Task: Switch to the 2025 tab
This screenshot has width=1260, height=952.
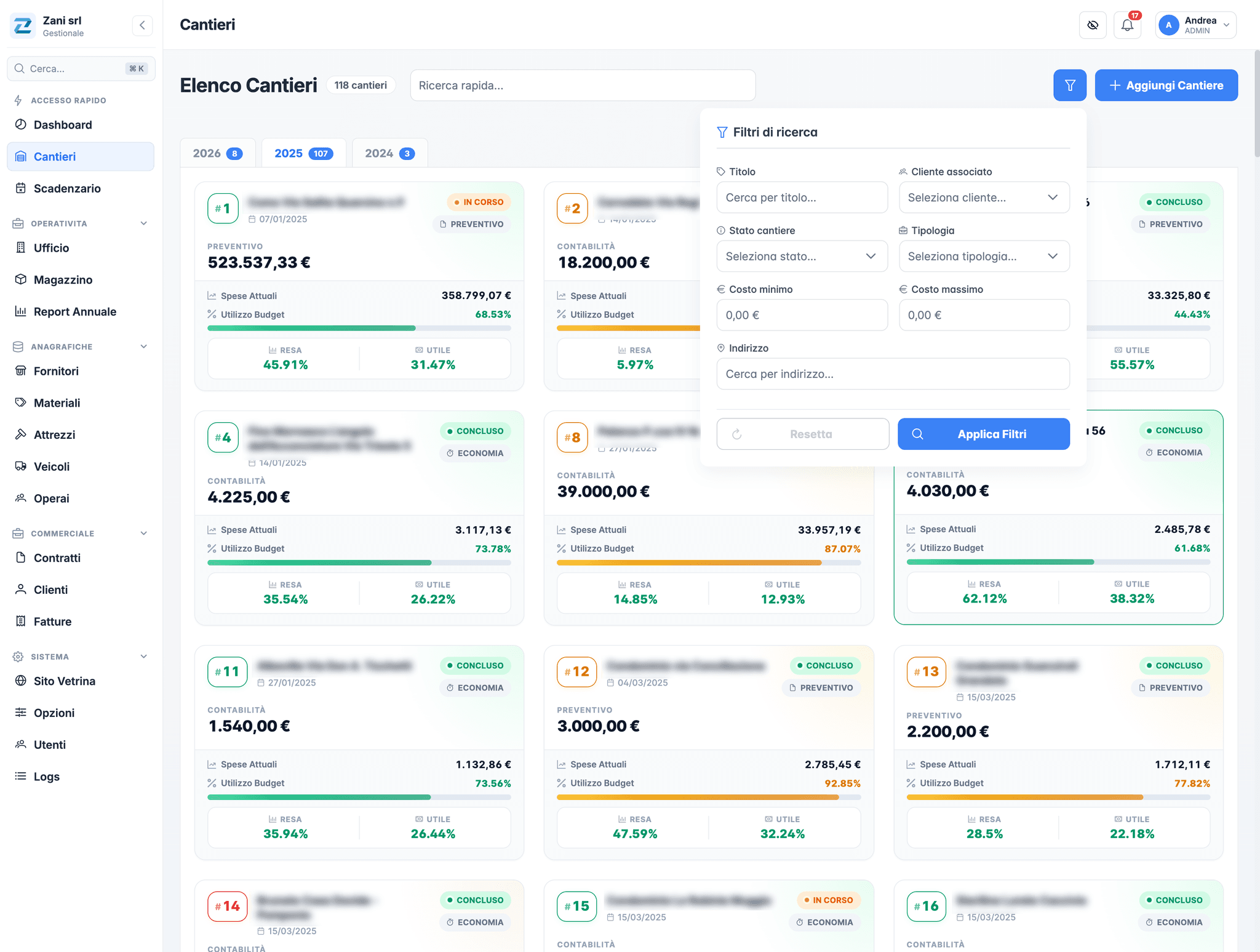Action: 304,153
